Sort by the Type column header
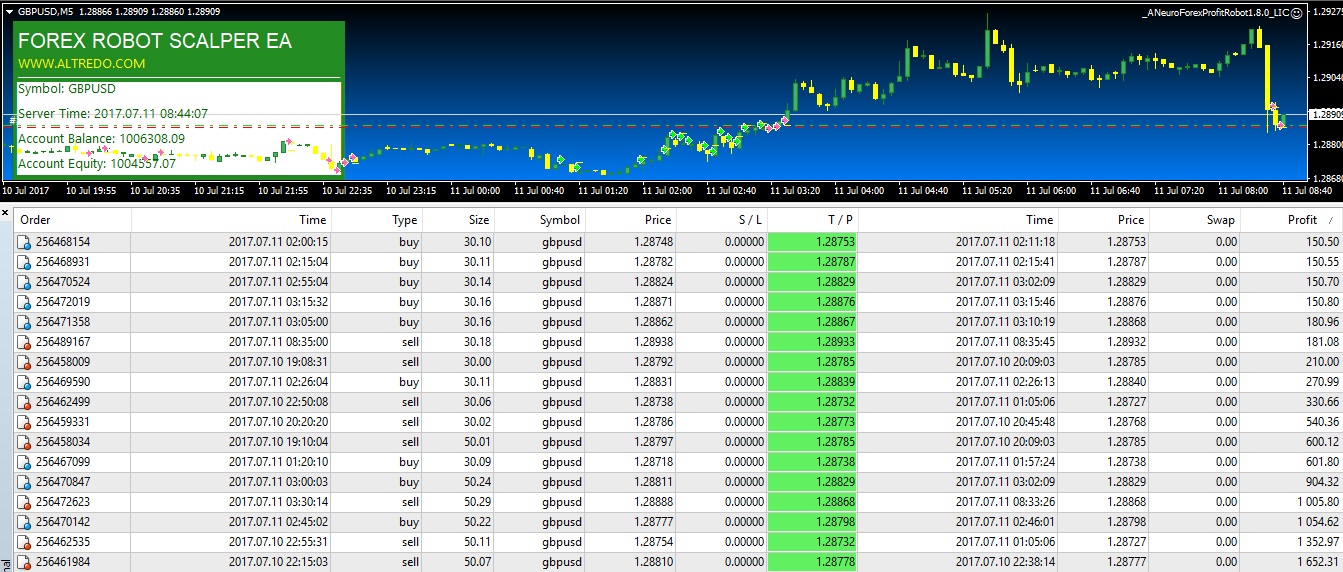The width and height of the screenshot is (1343, 572). [377, 220]
